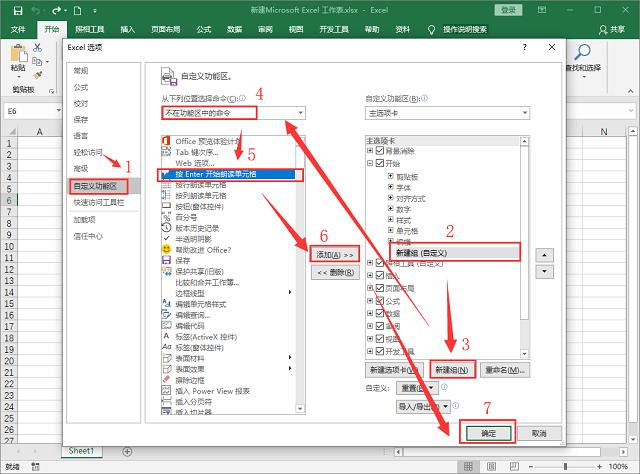This screenshot has width=640, height=474.
Task: Expand the 数字 group node
Action: (391, 209)
